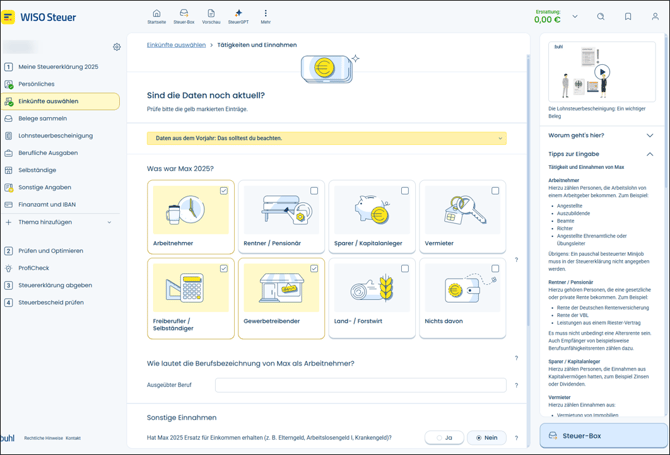Click the video thumbnail in help panel
The width and height of the screenshot is (670, 455).
602,72
